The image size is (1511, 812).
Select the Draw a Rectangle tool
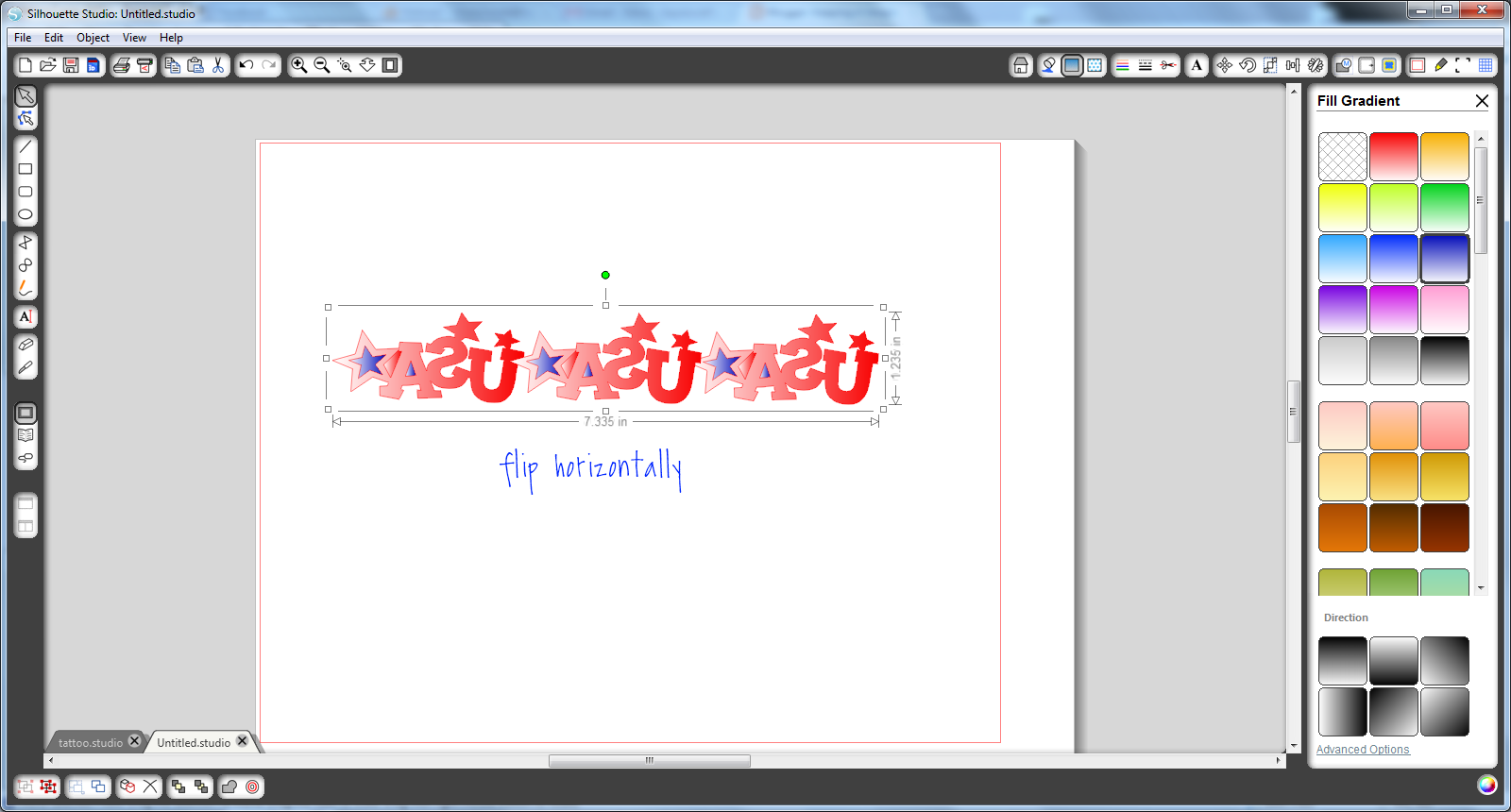(x=25, y=169)
